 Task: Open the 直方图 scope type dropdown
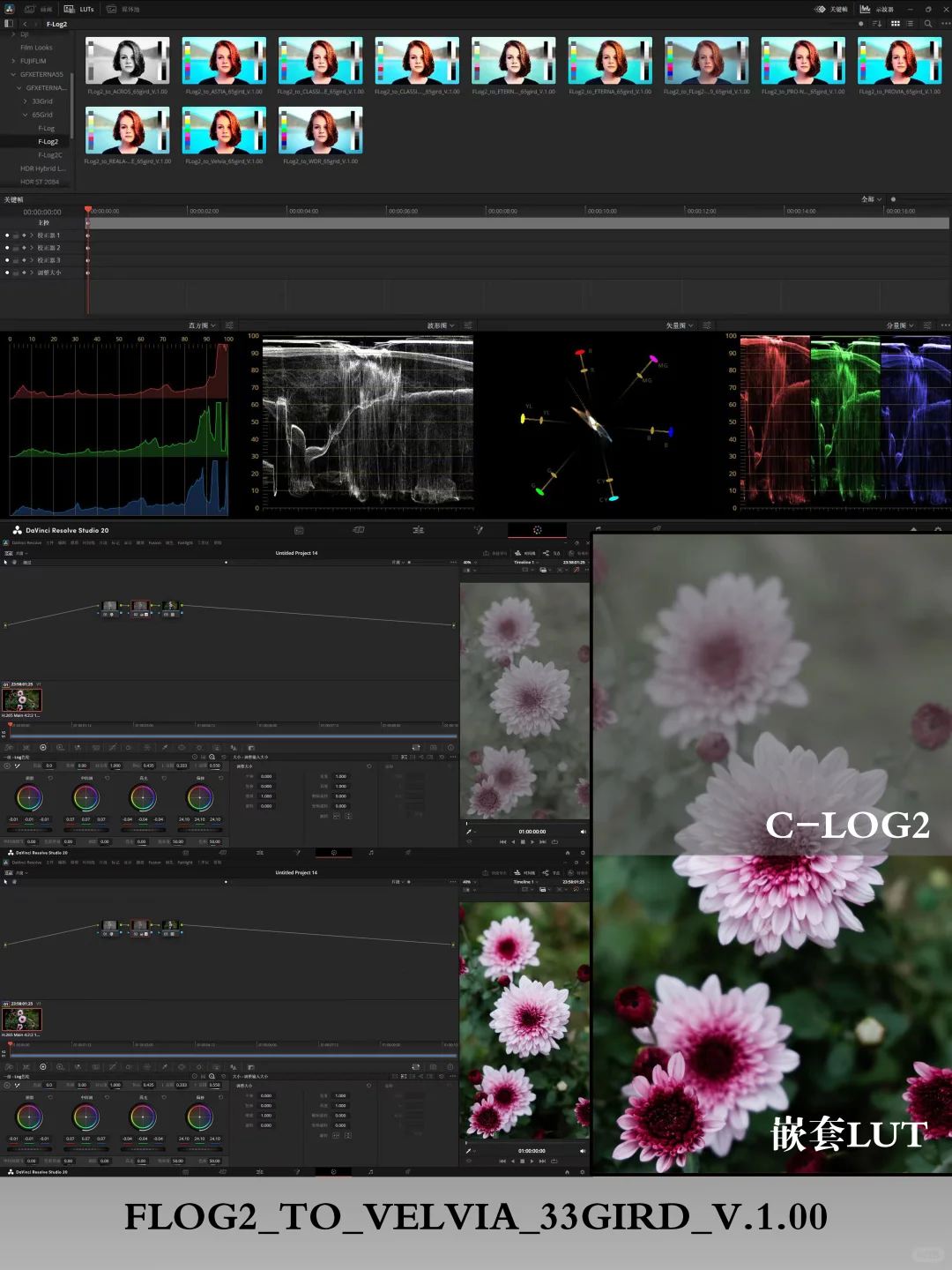point(202,325)
